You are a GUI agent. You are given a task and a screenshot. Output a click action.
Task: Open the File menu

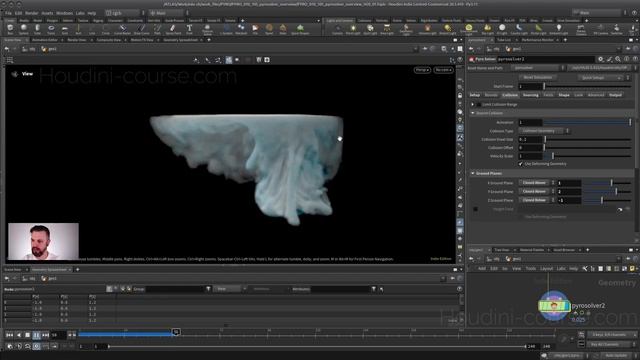coord(8,13)
